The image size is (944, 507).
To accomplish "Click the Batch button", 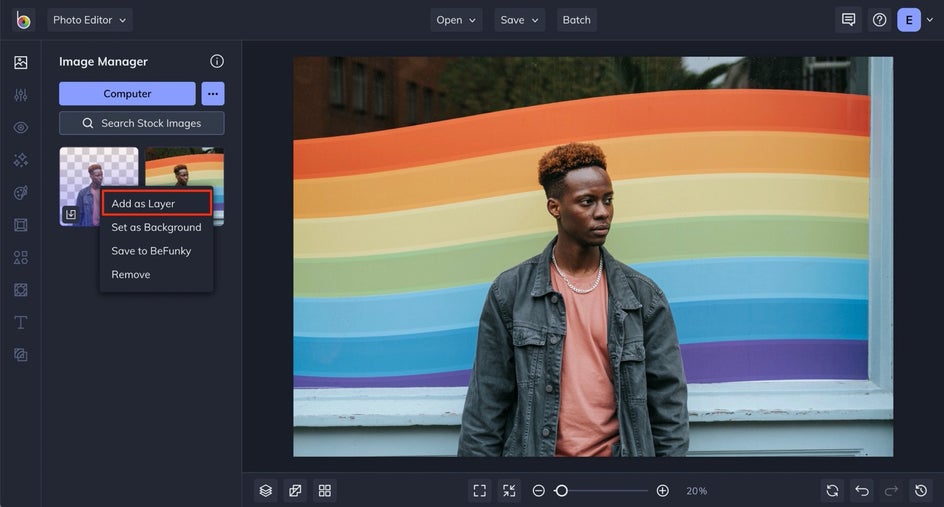I will [x=576, y=20].
